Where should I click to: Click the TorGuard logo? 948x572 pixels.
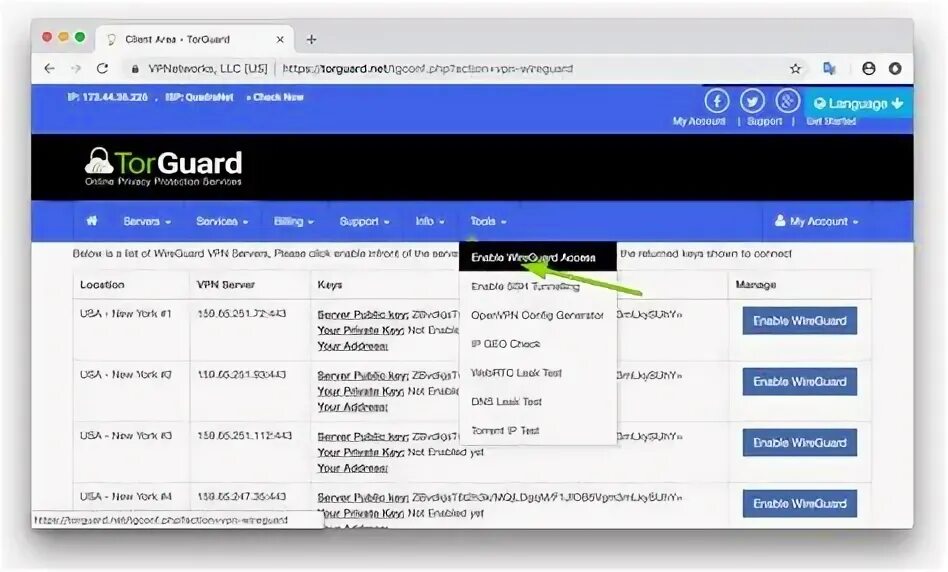pos(163,166)
